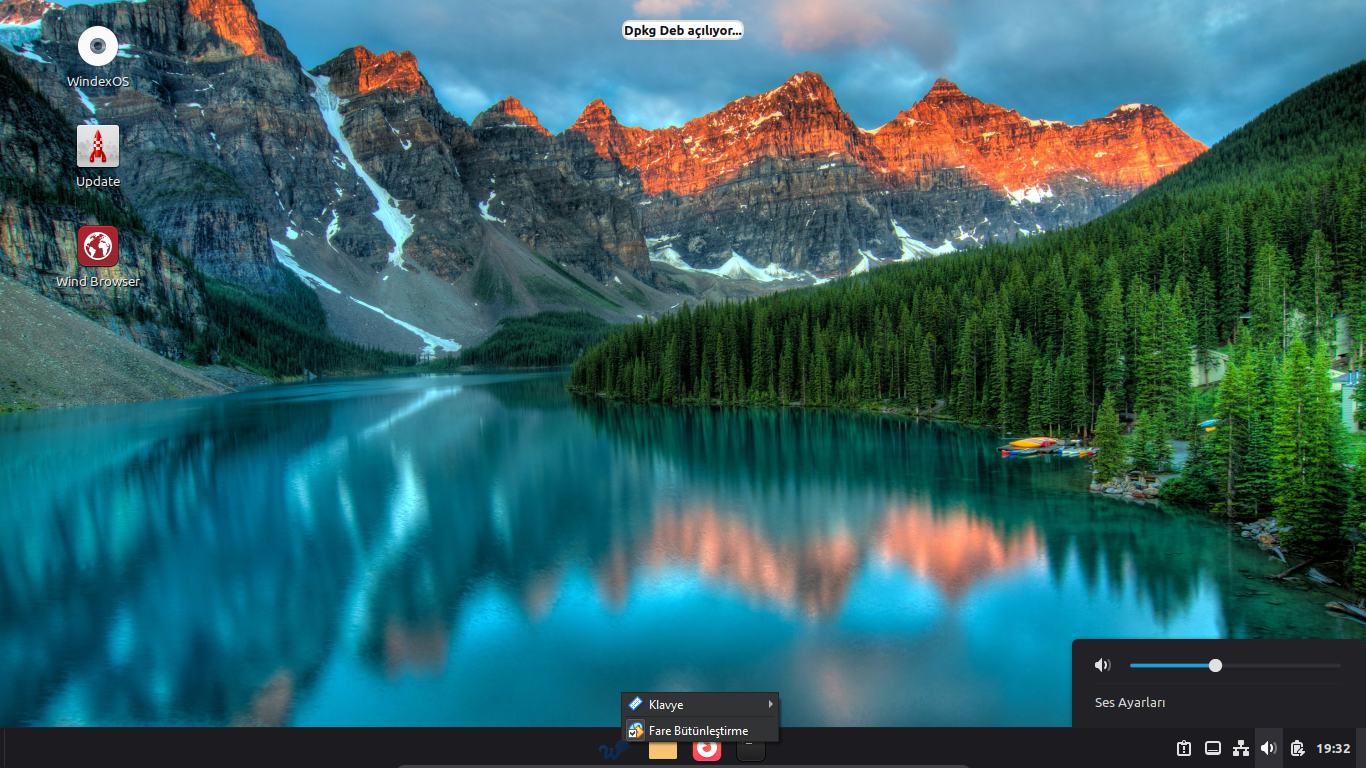Screen dimensions: 1366x768
Task: Click the W launcher icon in taskbar
Action: (613, 751)
